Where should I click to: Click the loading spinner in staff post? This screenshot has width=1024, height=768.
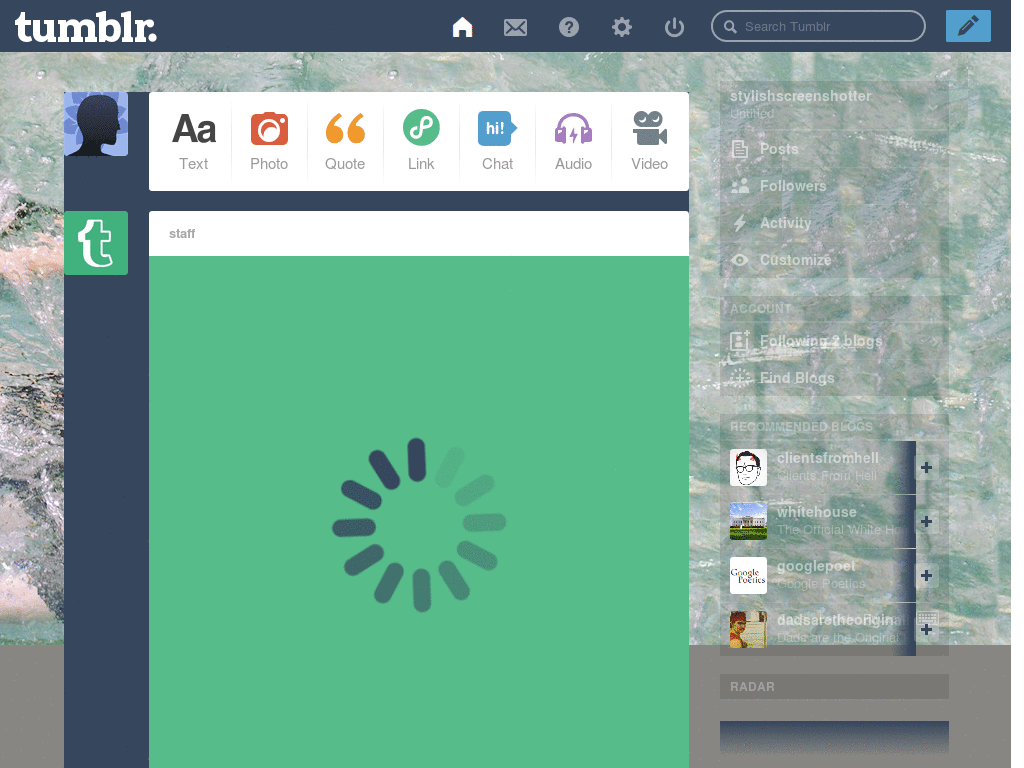[419, 525]
